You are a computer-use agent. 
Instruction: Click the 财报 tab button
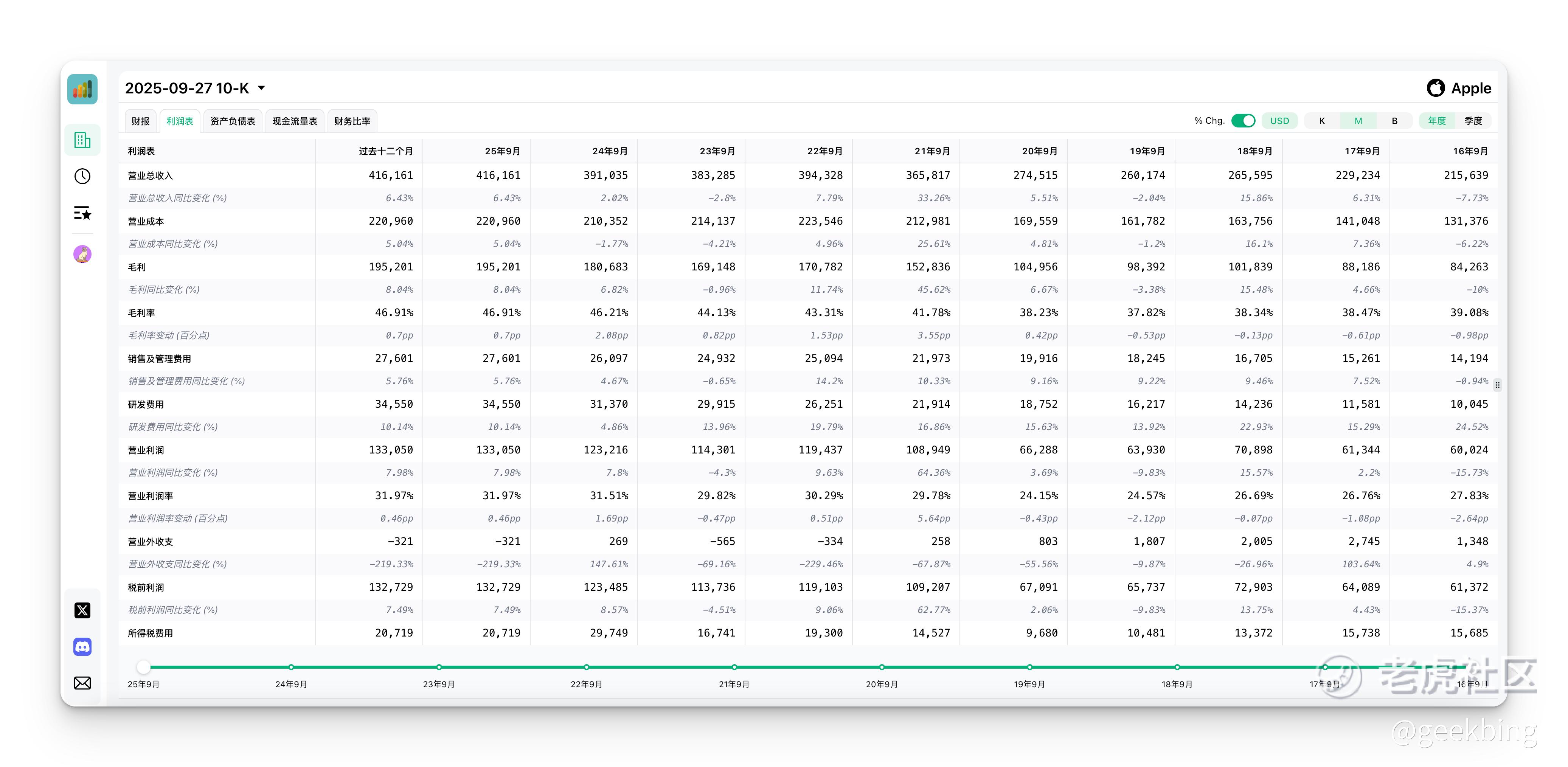140,121
